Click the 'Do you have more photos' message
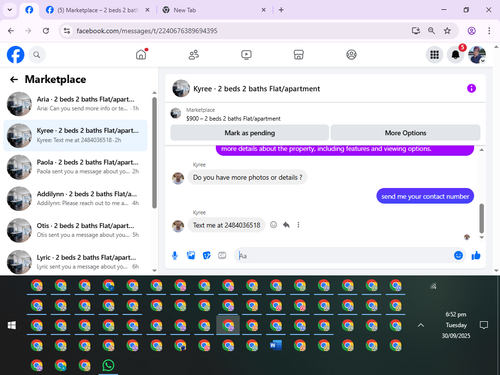Screen dimensions: 500x375 pyautogui.click(x=247, y=177)
